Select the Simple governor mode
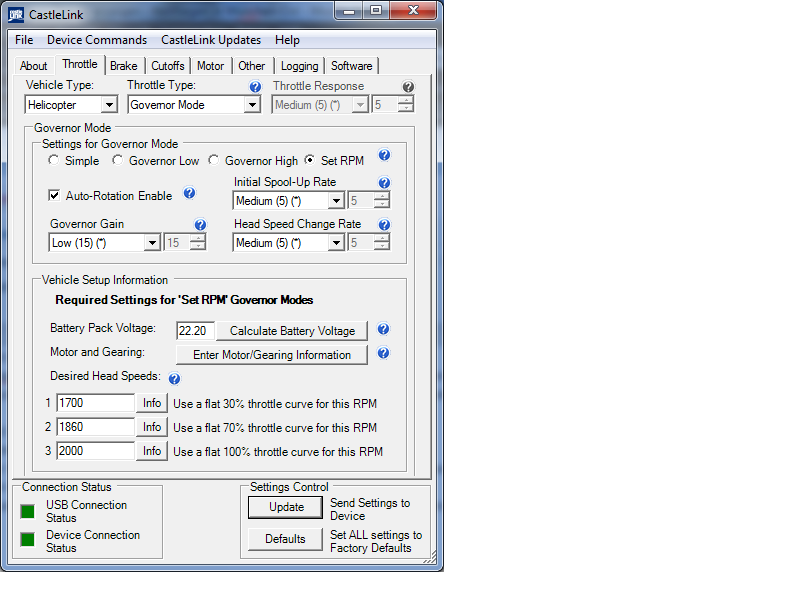 [x=54, y=160]
